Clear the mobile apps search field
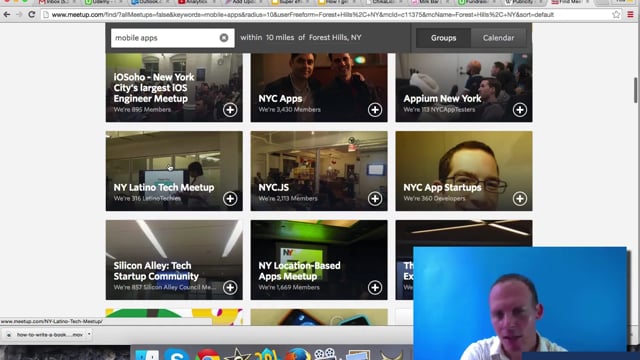This screenshot has width=640, height=360. (224, 38)
